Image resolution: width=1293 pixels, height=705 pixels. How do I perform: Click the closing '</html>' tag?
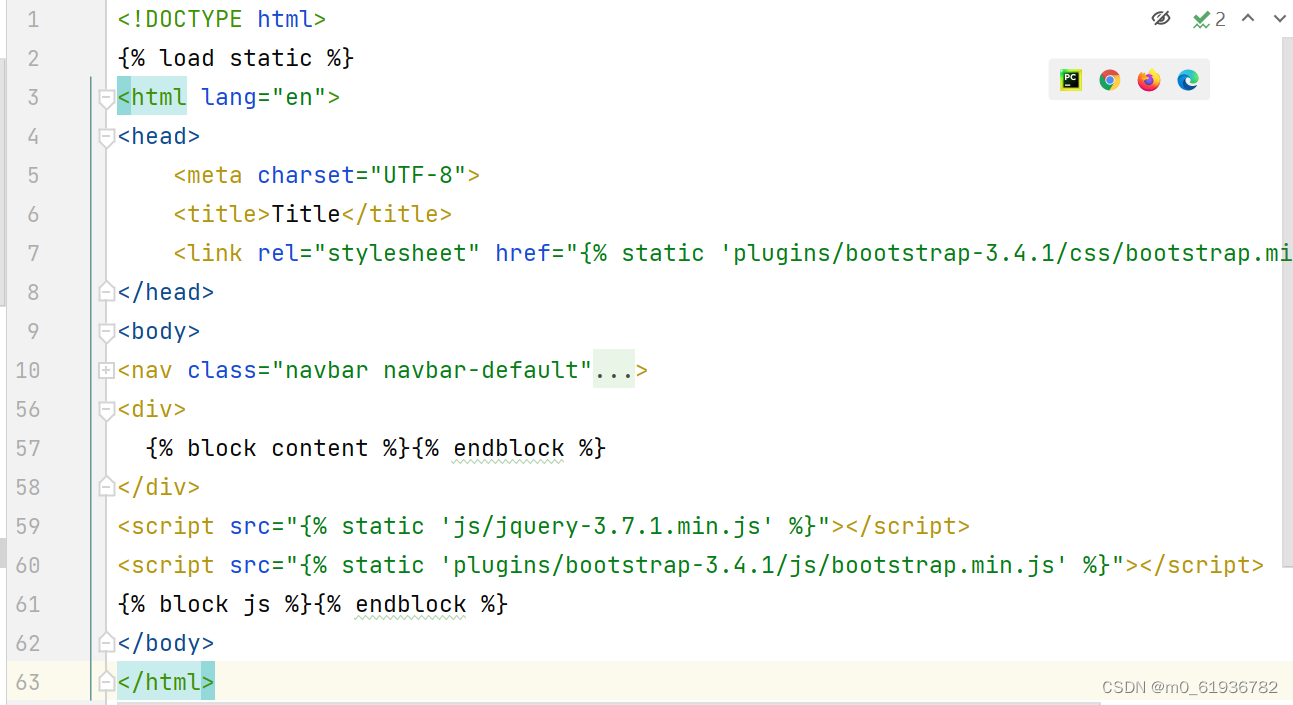pos(166,682)
